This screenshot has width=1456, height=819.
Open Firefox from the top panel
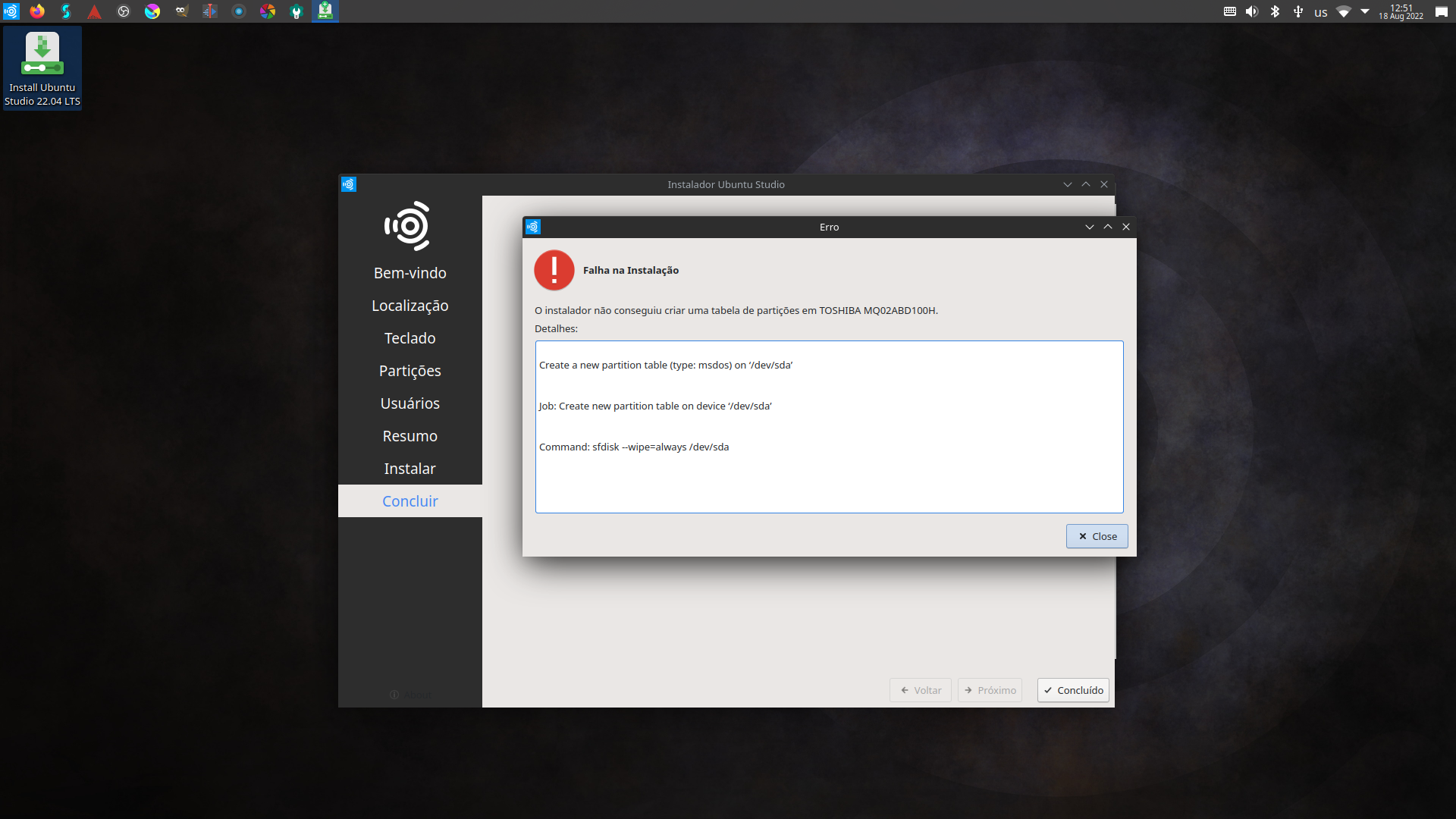[x=37, y=11]
